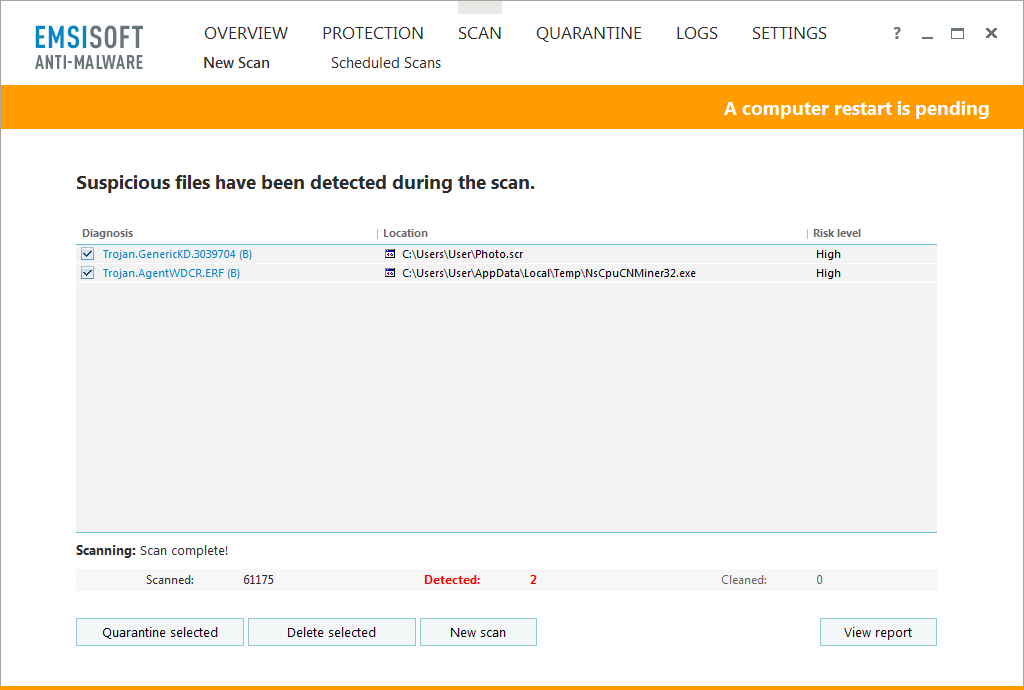This screenshot has height=690, width=1024.
Task: Sort by the Risk level column header
Action: tap(837, 233)
